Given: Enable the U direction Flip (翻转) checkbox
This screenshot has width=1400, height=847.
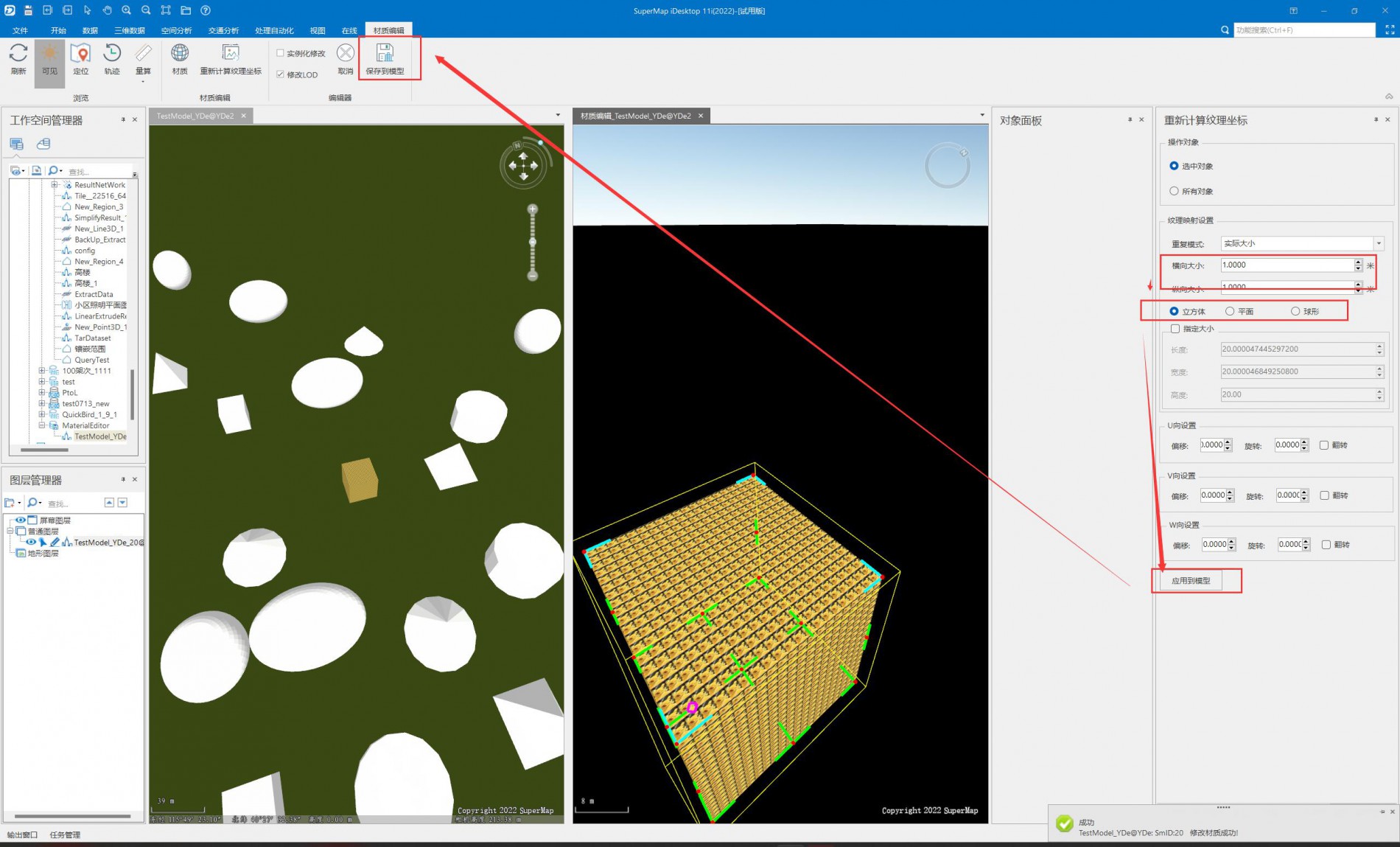Looking at the screenshot, I should 1324,445.
